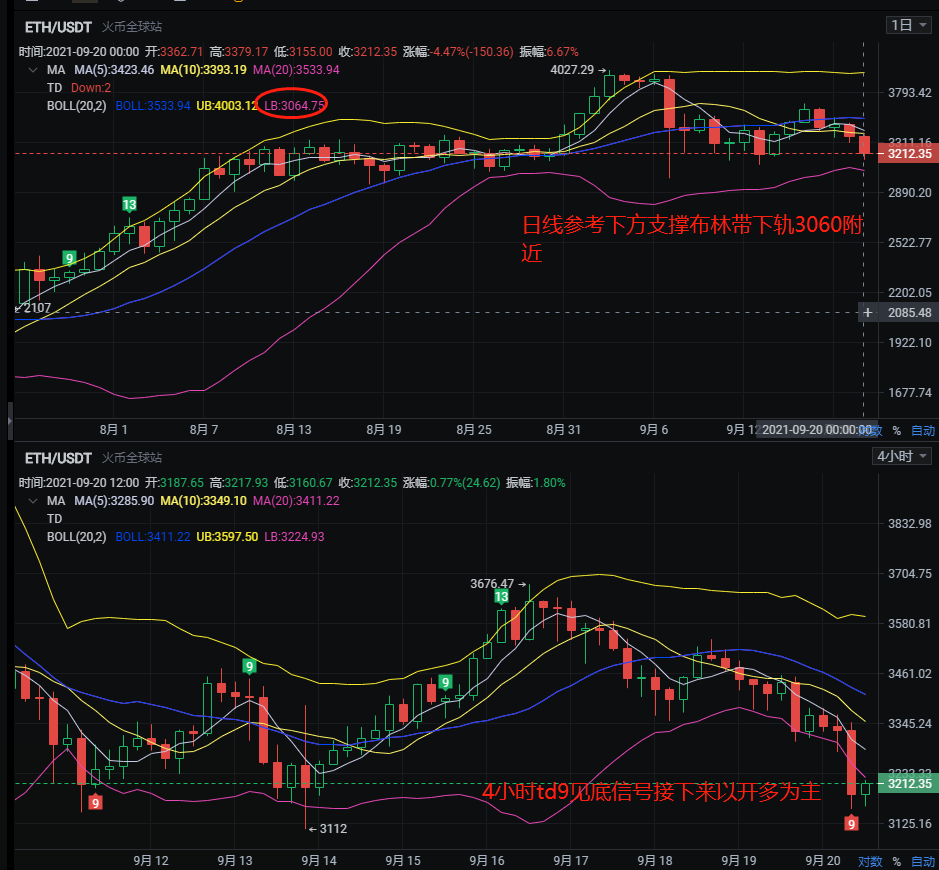Screen dimensions: 939x870
Task: Select the green TD 13 marker on daily chart
Action: [129, 205]
